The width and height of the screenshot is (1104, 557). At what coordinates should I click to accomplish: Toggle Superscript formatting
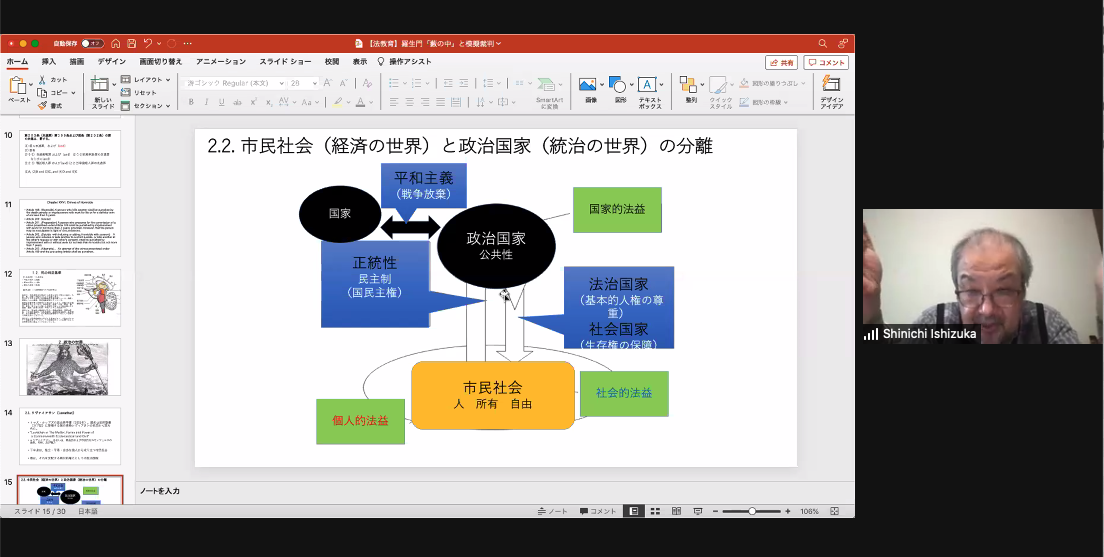coord(253,102)
